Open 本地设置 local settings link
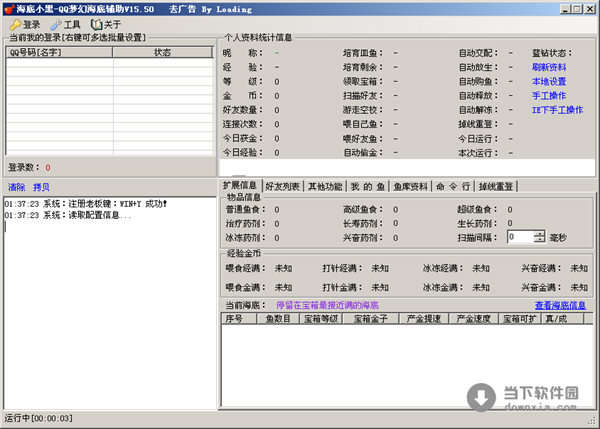Screen dimensions: 600x429 coord(549,81)
